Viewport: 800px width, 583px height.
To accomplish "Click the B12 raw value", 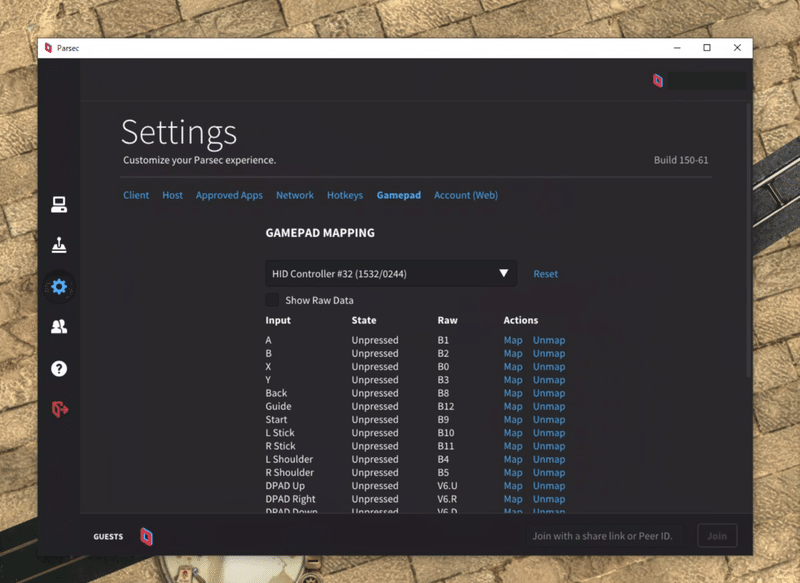I will click(445, 407).
